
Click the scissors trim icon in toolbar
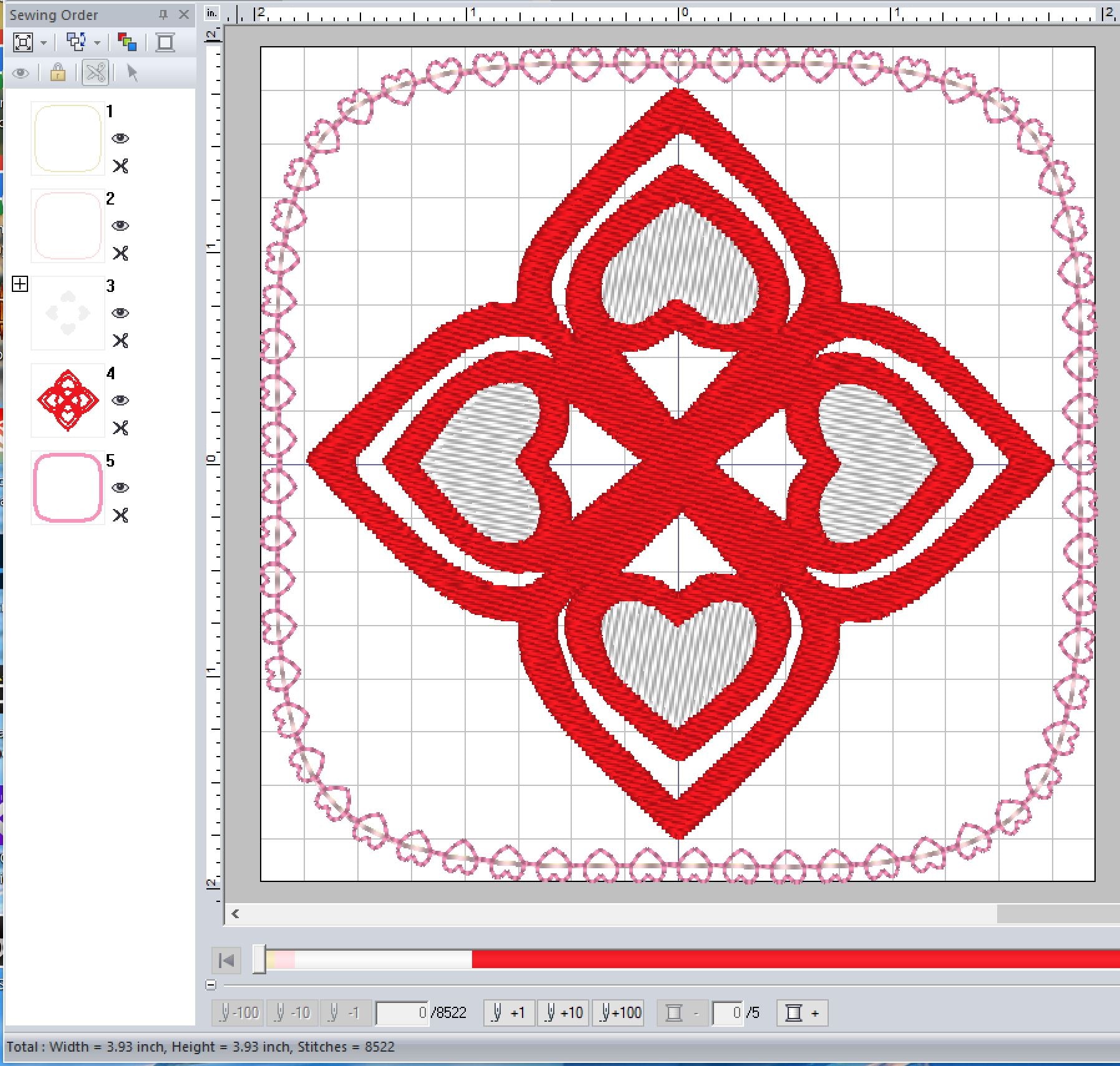pos(95,73)
